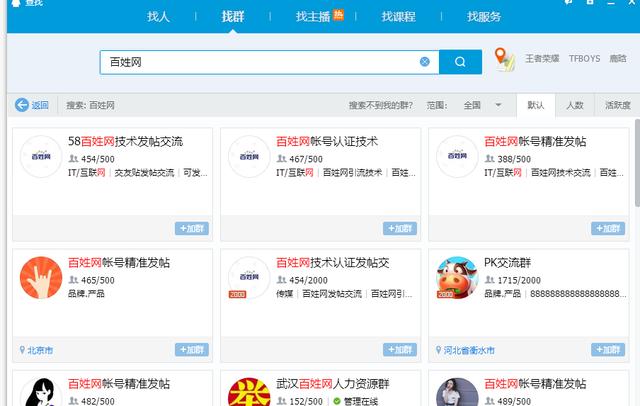Open the 找课程 tab
This screenshot has width=640, height=406.
point(398,17)
